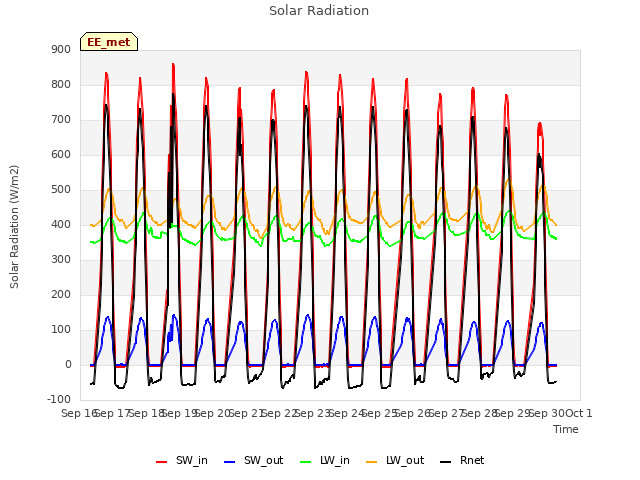The width and height of the screenshot is (640, 480).
Task: Click the 700 y-axis tick label
Action: [61, 120]
